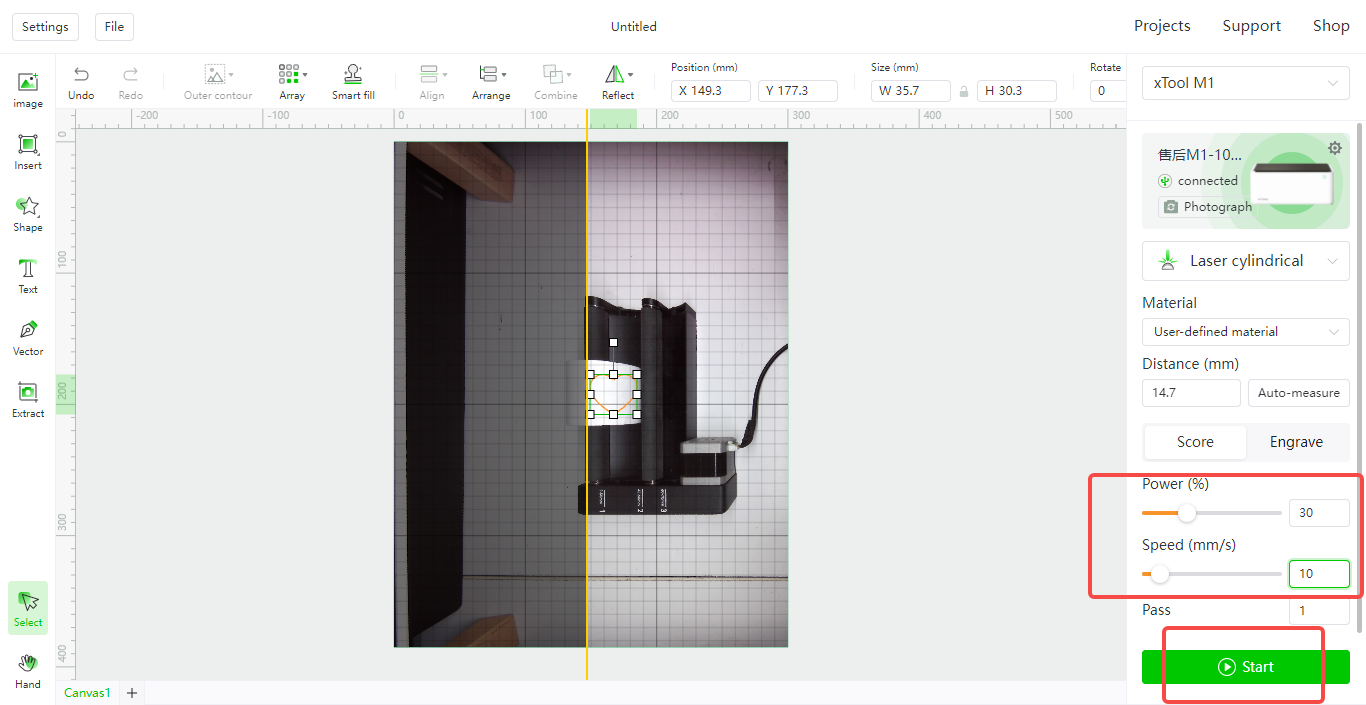
Task: Select the Vector pen tool
Action: pyautogui.click(x=28, y=337)
